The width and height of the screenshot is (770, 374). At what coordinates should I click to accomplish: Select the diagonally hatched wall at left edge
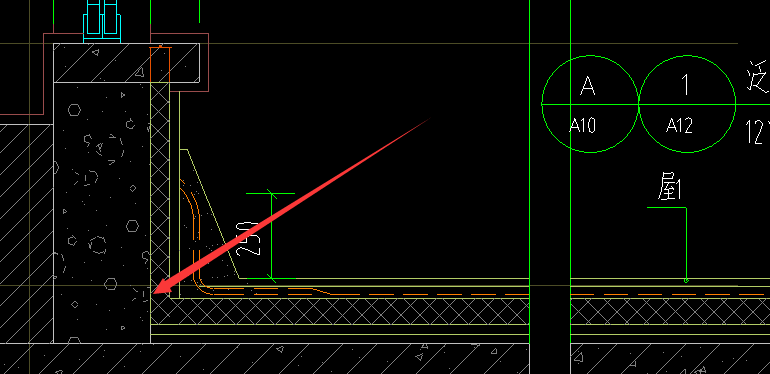[27, 234]
